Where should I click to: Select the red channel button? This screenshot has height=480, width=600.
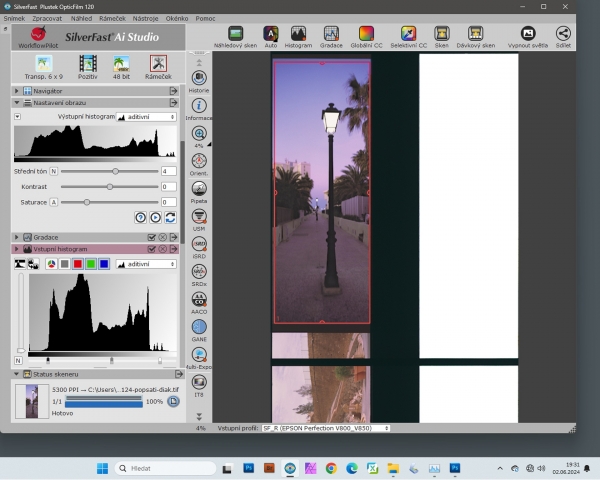point(78,264)
